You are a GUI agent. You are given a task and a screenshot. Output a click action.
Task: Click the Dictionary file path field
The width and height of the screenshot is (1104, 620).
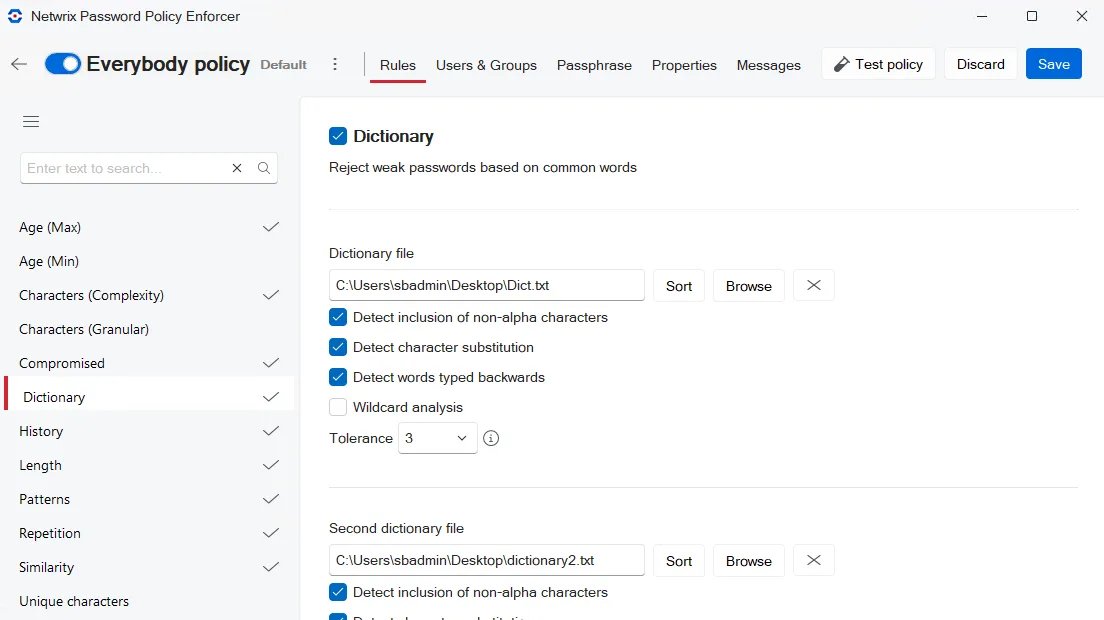point(487,285)
